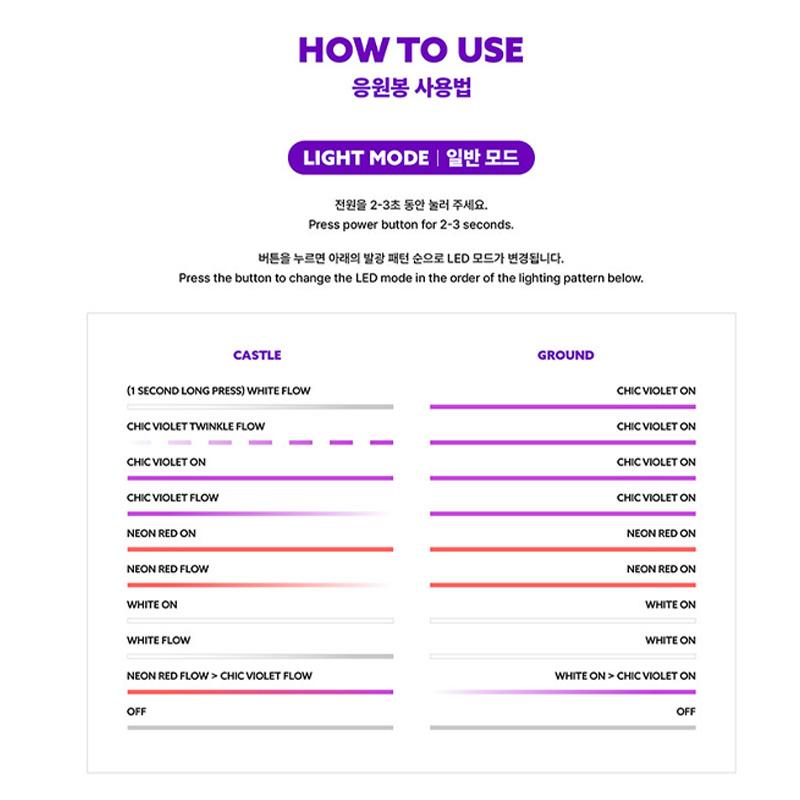800x800 pixels.
Task: Click the NEON RED ON label in Castle
Action: point(161,533)
